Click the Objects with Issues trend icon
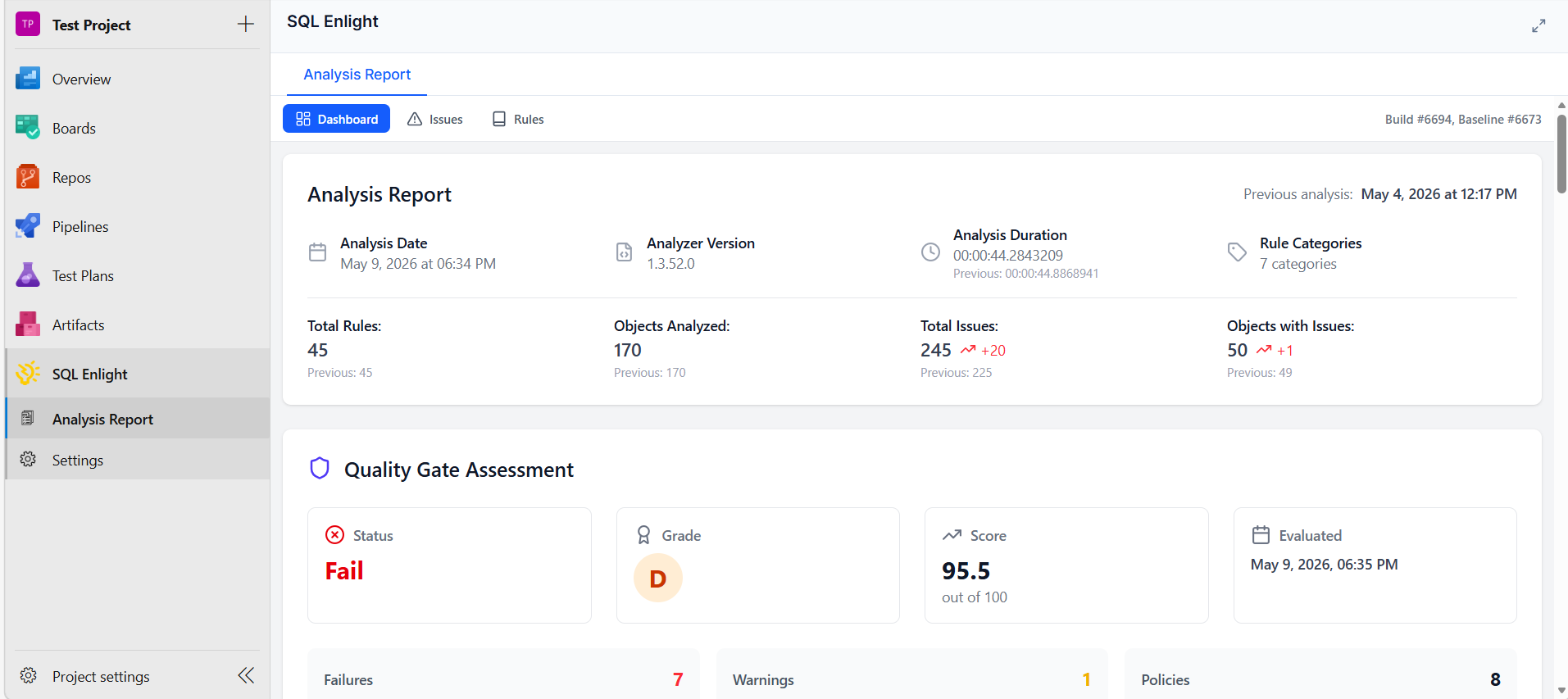The image size is (1568, 699). click(1264, 350)
